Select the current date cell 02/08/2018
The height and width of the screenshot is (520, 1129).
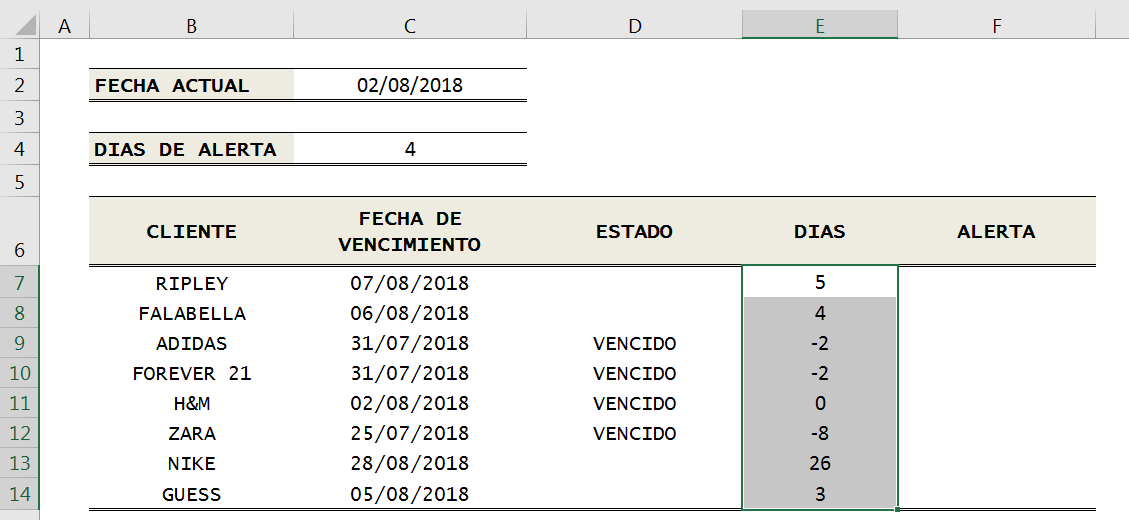click(x=410, y=85)
